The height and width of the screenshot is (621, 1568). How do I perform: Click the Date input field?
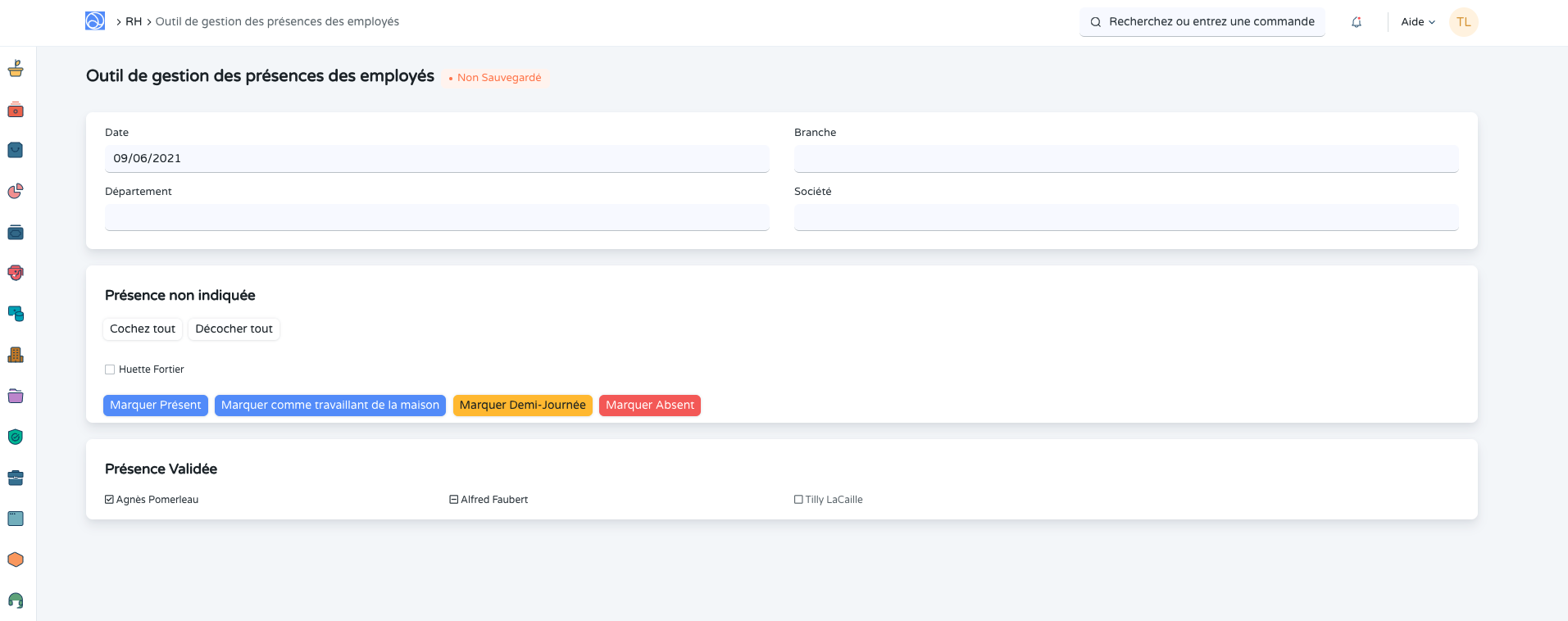coord(436,159)
